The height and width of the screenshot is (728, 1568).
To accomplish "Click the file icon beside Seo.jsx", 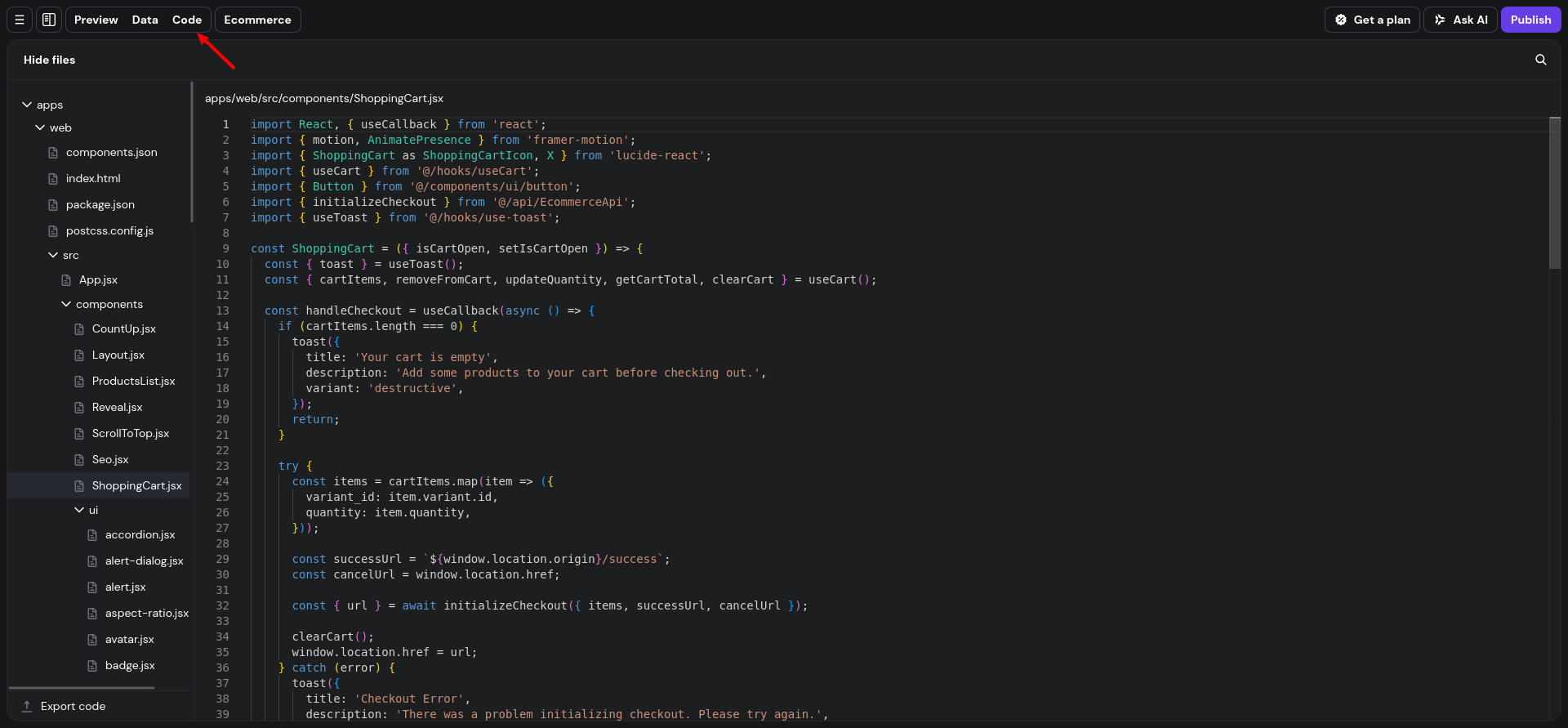I will (x=79, y=460).
